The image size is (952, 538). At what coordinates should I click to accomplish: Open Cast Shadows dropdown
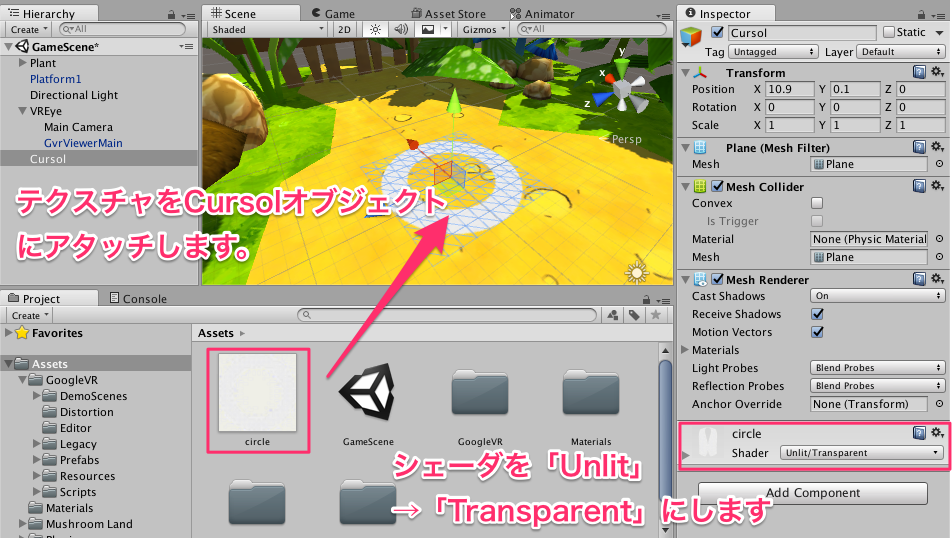tap(877, 296)
